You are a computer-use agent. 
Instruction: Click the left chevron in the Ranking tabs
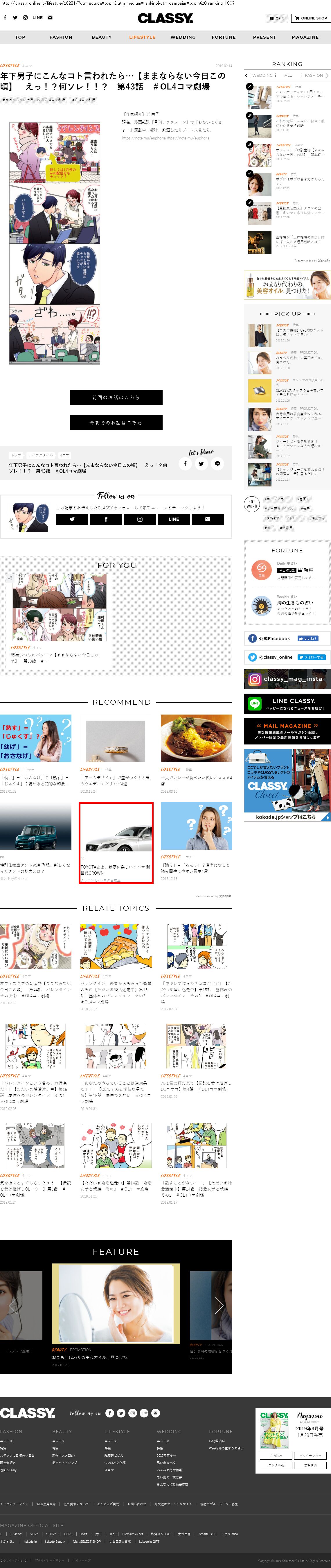[247, 76]
